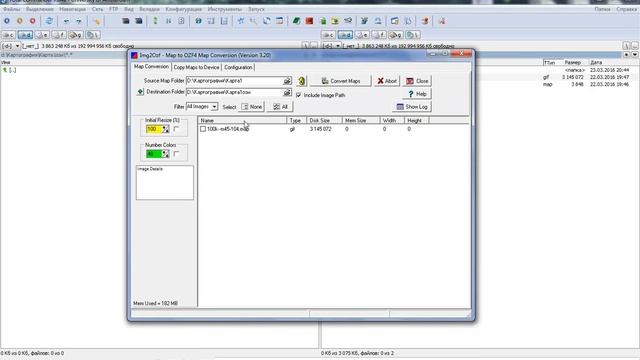640x360 pixels.
Task: Open search with the magnifier toolbar icon
Action: coord(253,21)
